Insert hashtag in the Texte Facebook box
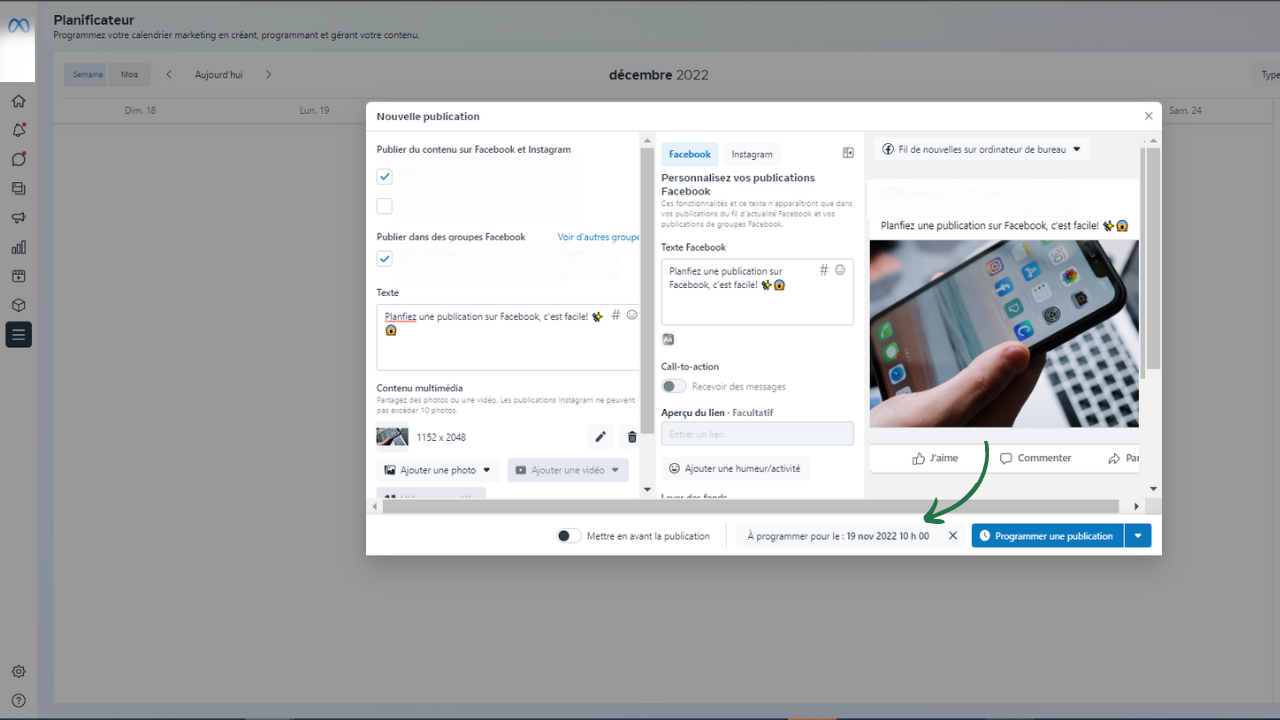The width and height of the screenshot is (1280, 720). [x=824, y=270]
